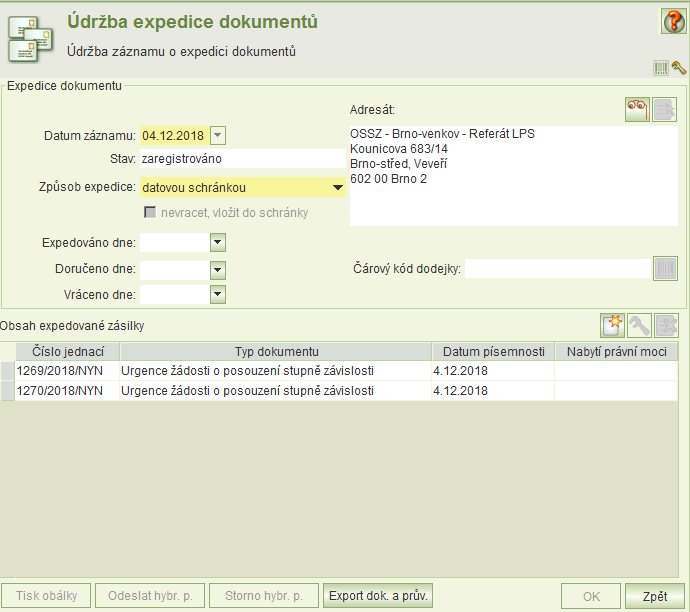Sort by the Číslo jednací column header
The height and width of the screenshot is (612, 690).
68,351
